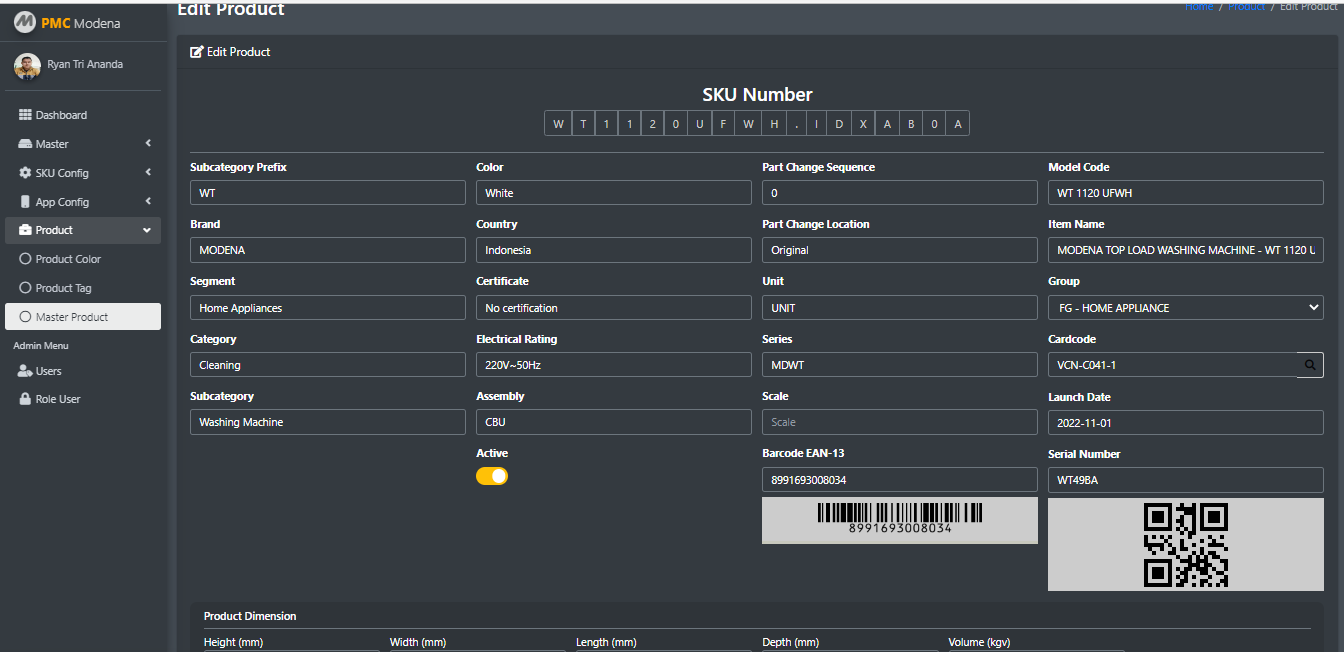Click the Brand field showing MODENA
This screenshot has height=652, width=1344.
point(328,250)
